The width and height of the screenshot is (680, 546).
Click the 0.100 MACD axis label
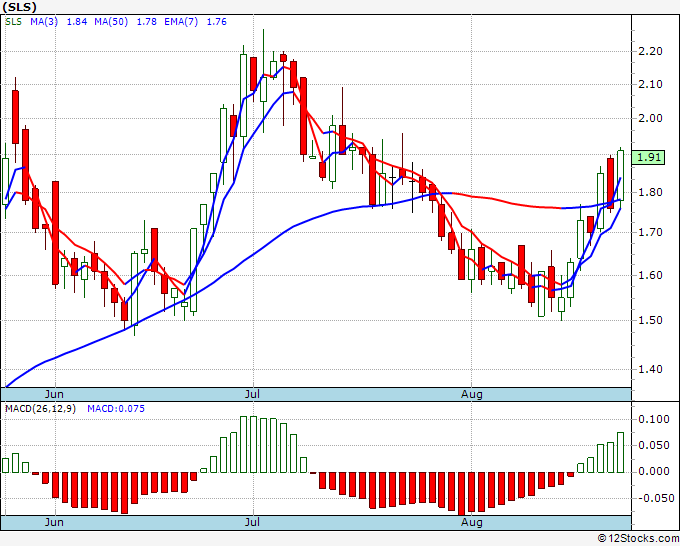[654, 419]
